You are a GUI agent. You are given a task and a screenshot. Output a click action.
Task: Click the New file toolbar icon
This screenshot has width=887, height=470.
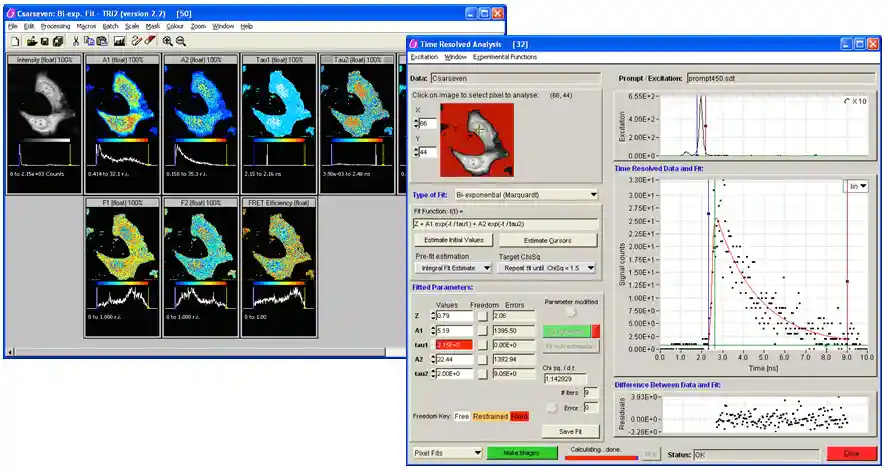click(x=14, y=41)
